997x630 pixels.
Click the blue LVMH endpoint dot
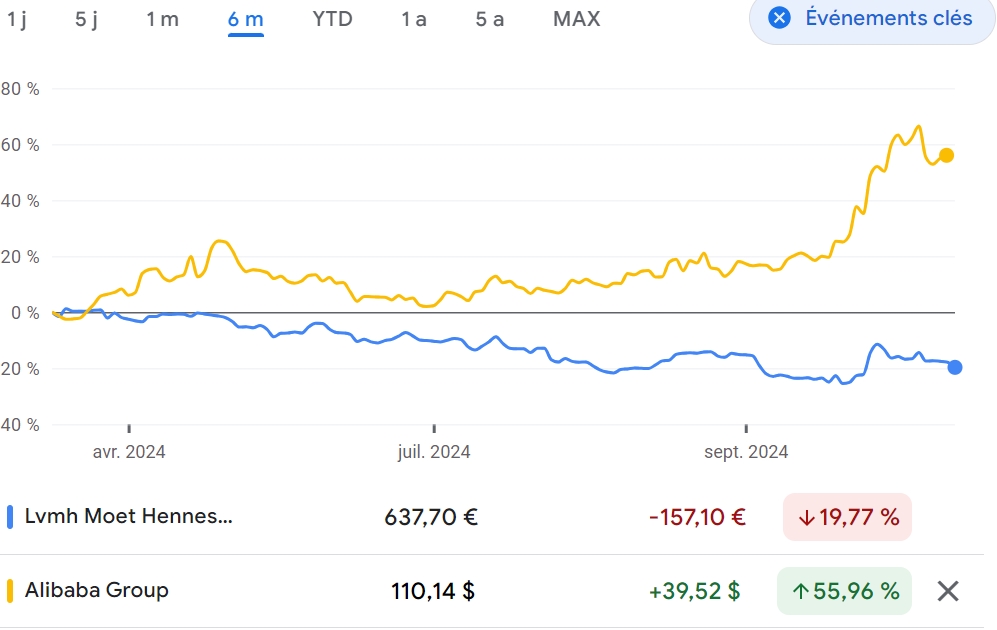click(955, 367)
